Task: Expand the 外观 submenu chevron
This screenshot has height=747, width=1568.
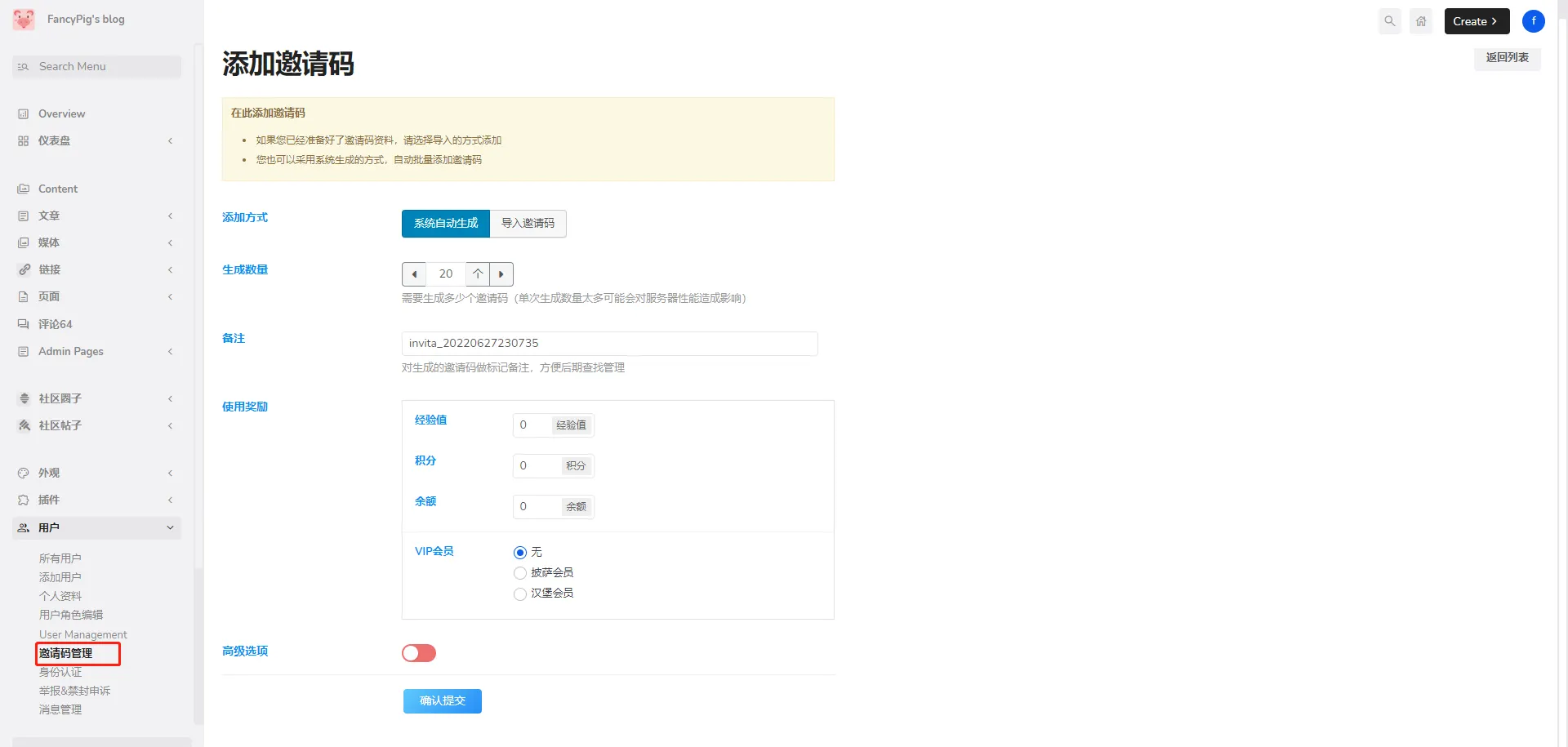Action: (170, 474)
